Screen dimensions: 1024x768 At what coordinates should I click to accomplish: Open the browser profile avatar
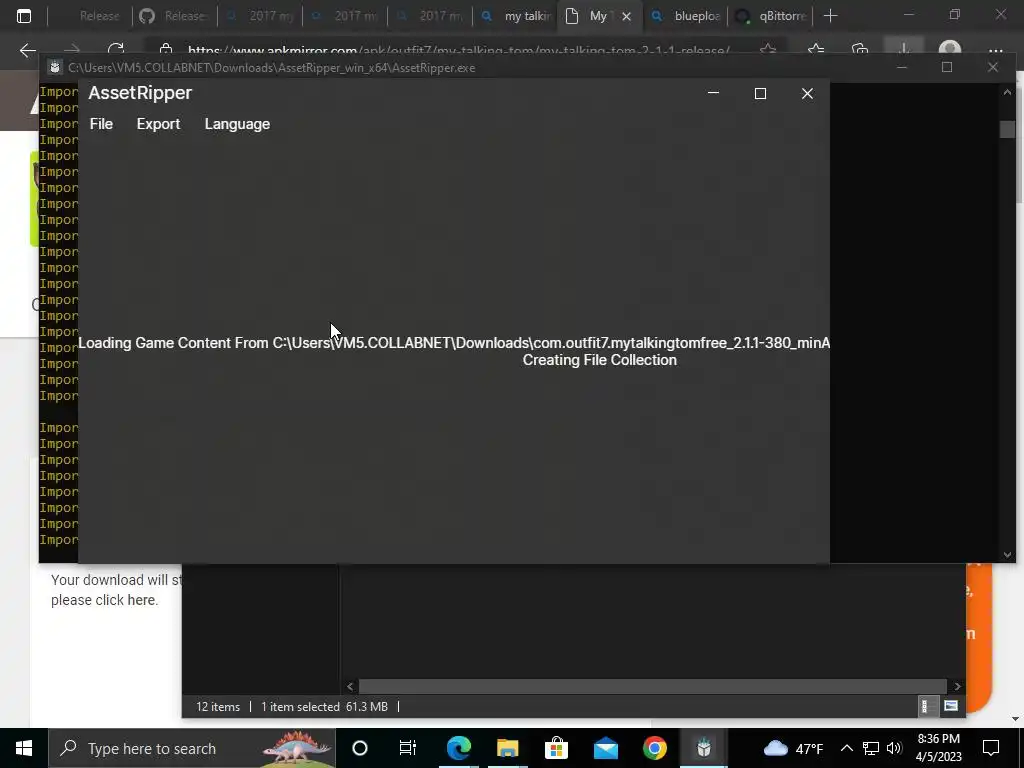[950, 50]
